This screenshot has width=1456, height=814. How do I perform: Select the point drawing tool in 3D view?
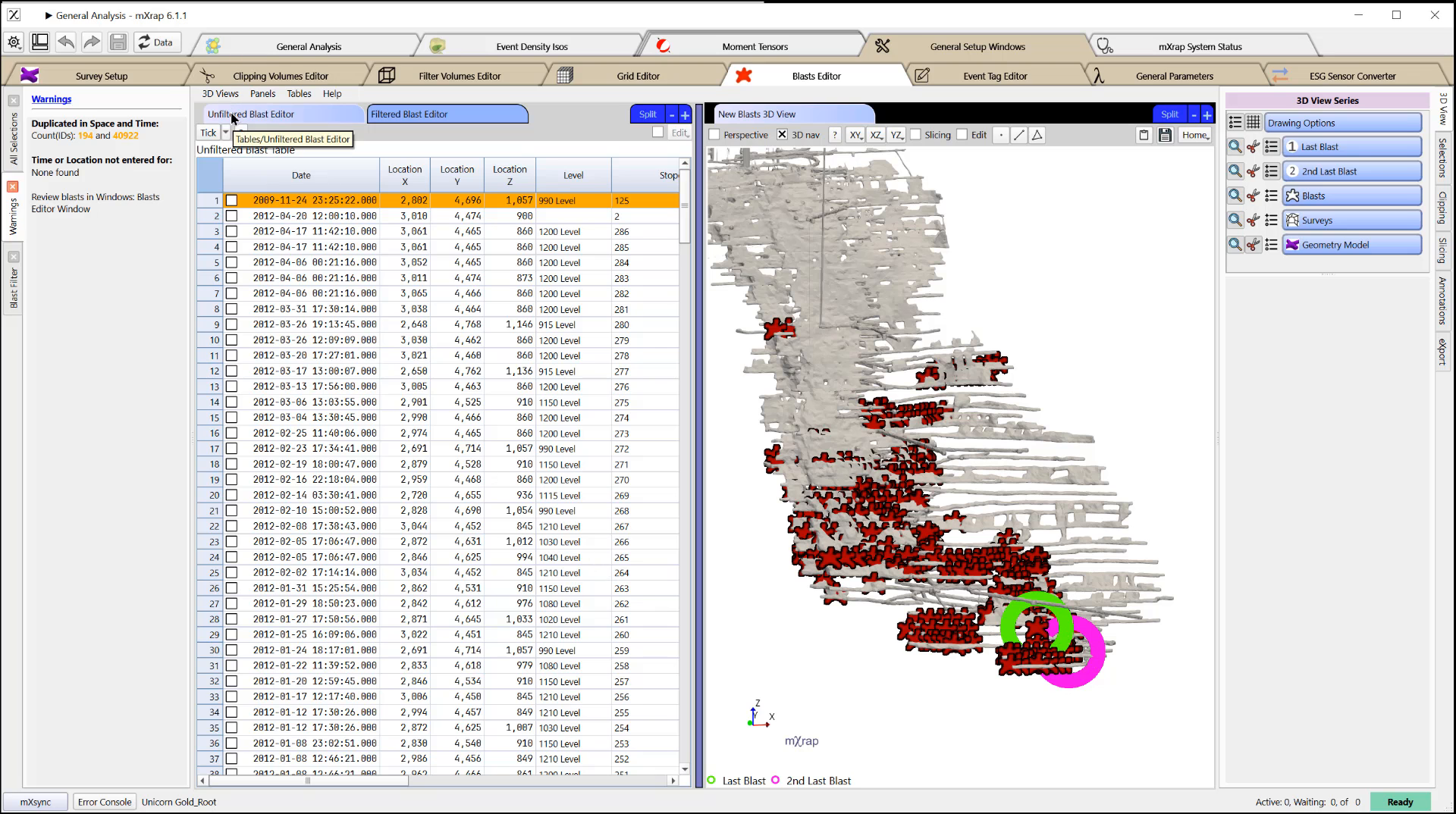click(x=1001, y=135)
